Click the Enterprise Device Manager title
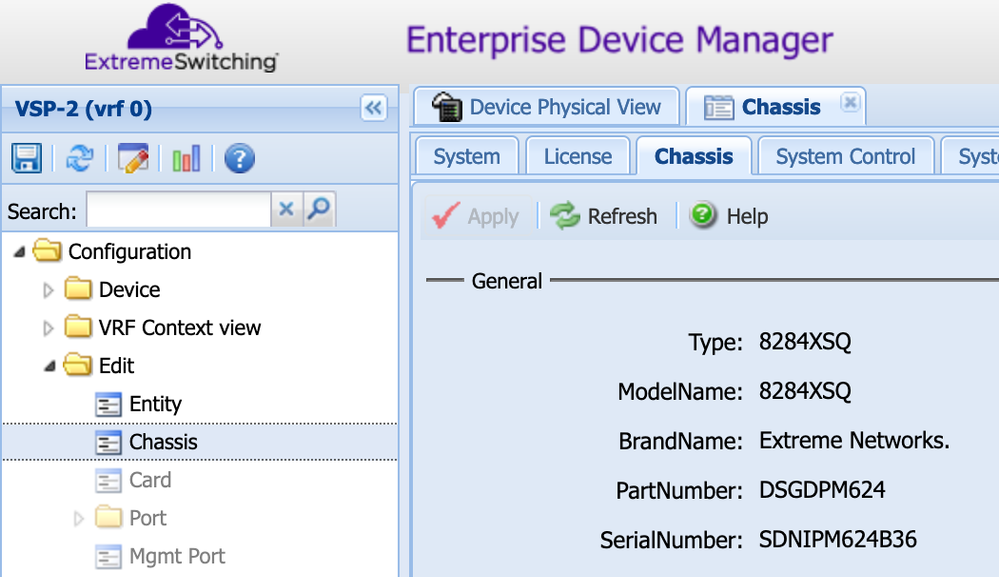 [x=619, y=40]
